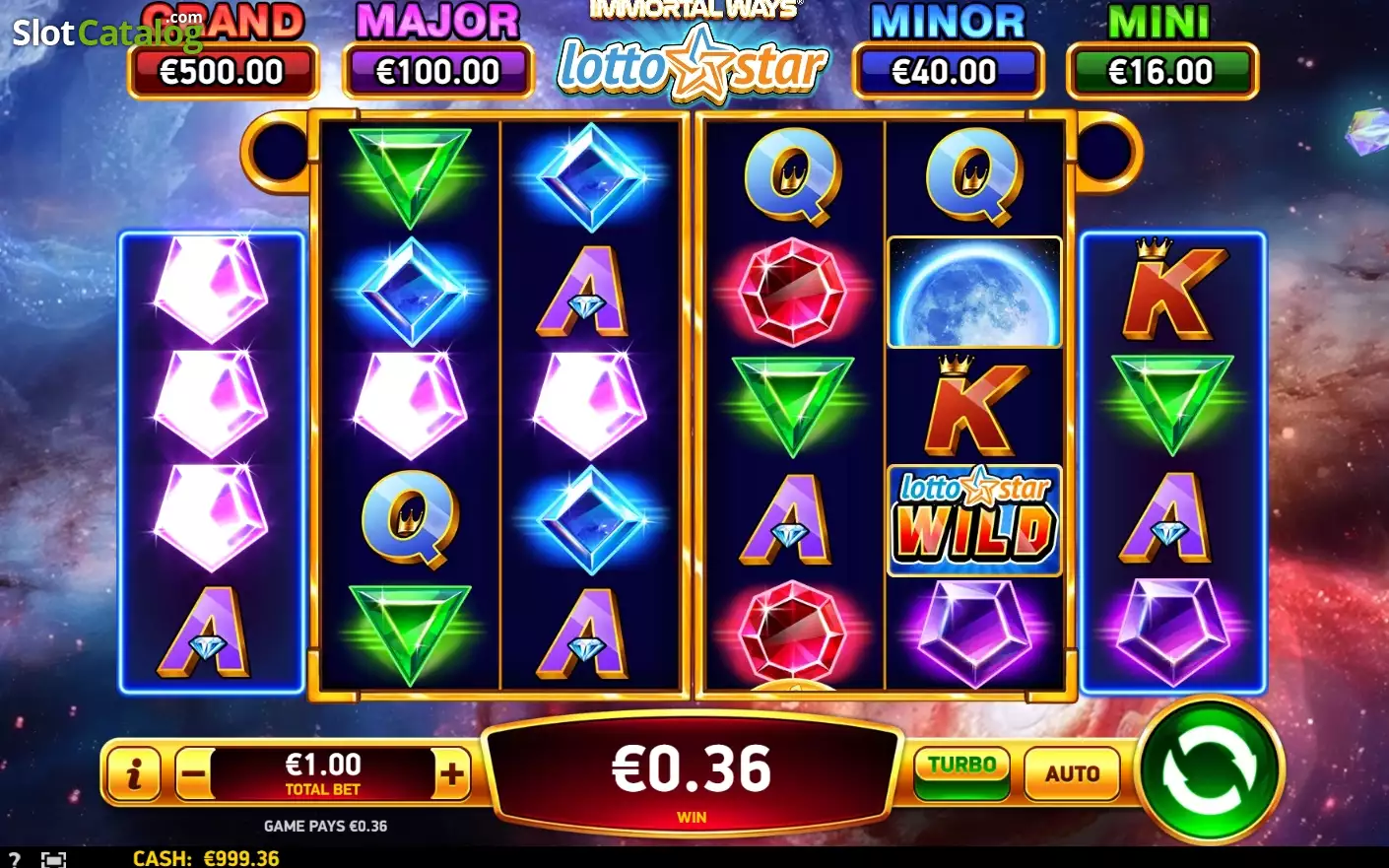Select the MINI €16.00 jackpot display

pyautogui.click(x=1162, y=51)
